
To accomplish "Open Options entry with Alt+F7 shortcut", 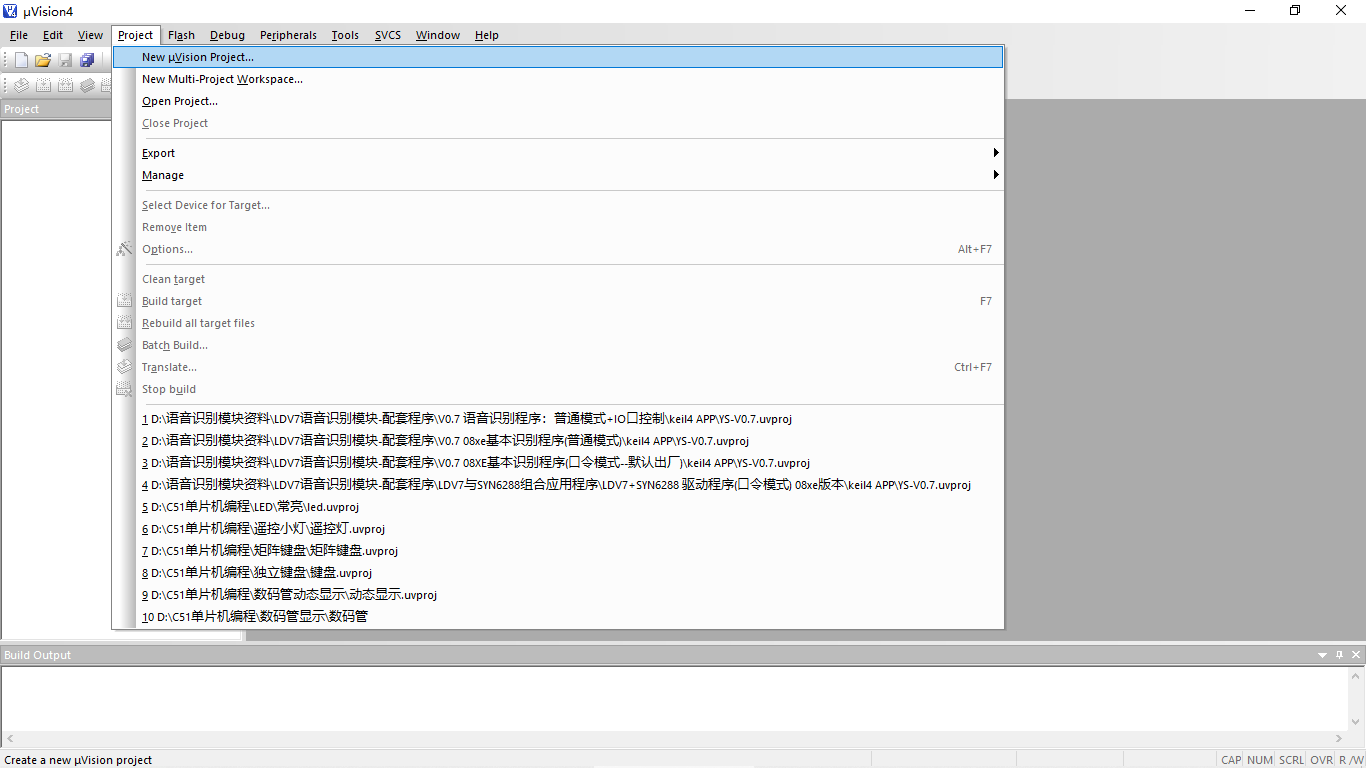I will pyautogui.click(x=558, y=249).
